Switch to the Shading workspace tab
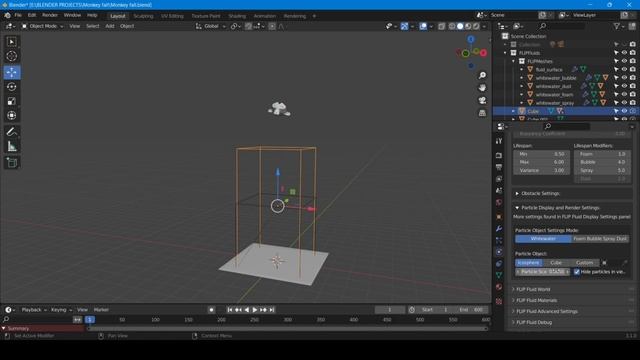The width and height of the screenshot is (640, 360). tap(237, 16)
